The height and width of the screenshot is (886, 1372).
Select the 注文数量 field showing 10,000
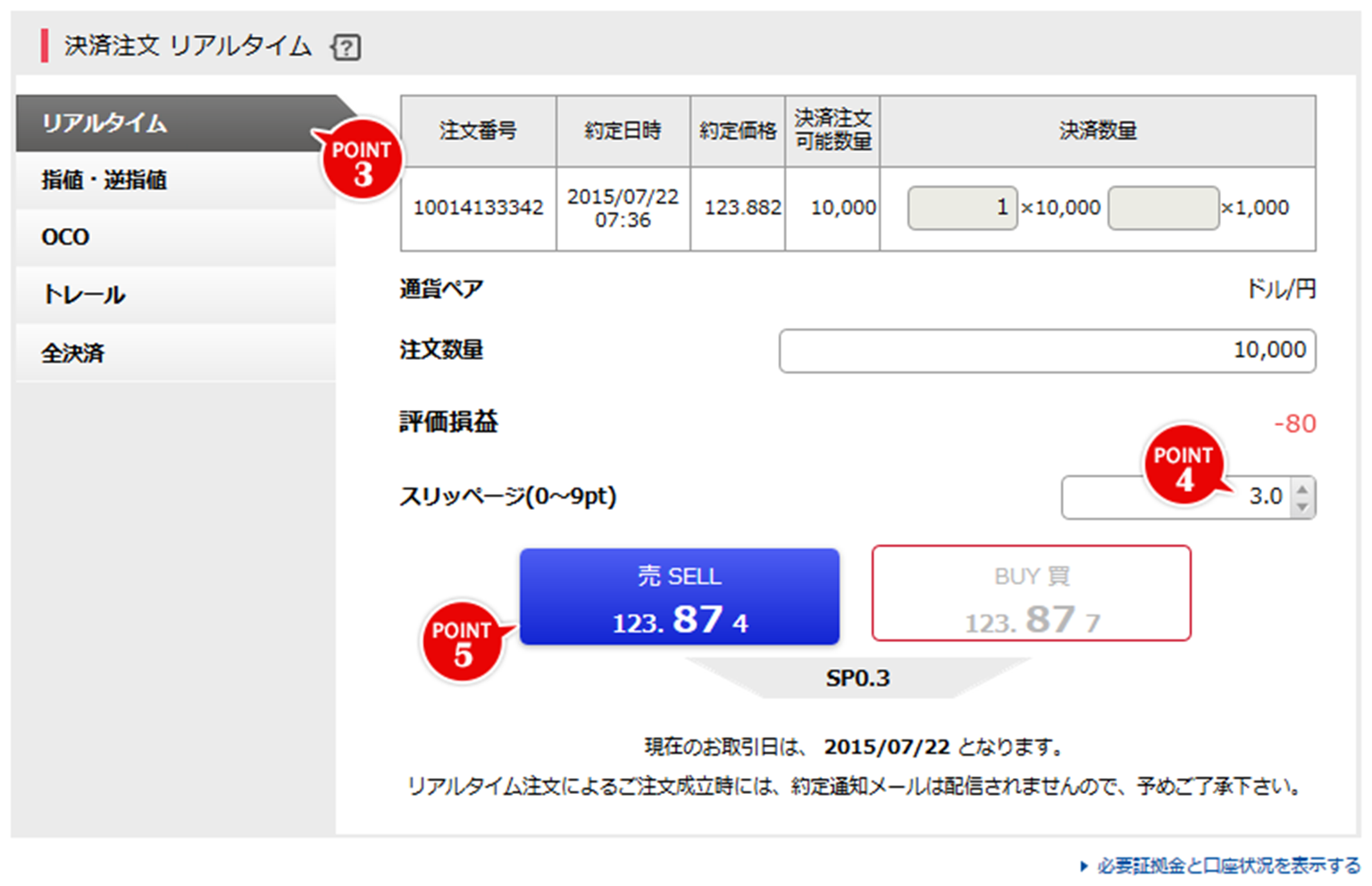1045,350
